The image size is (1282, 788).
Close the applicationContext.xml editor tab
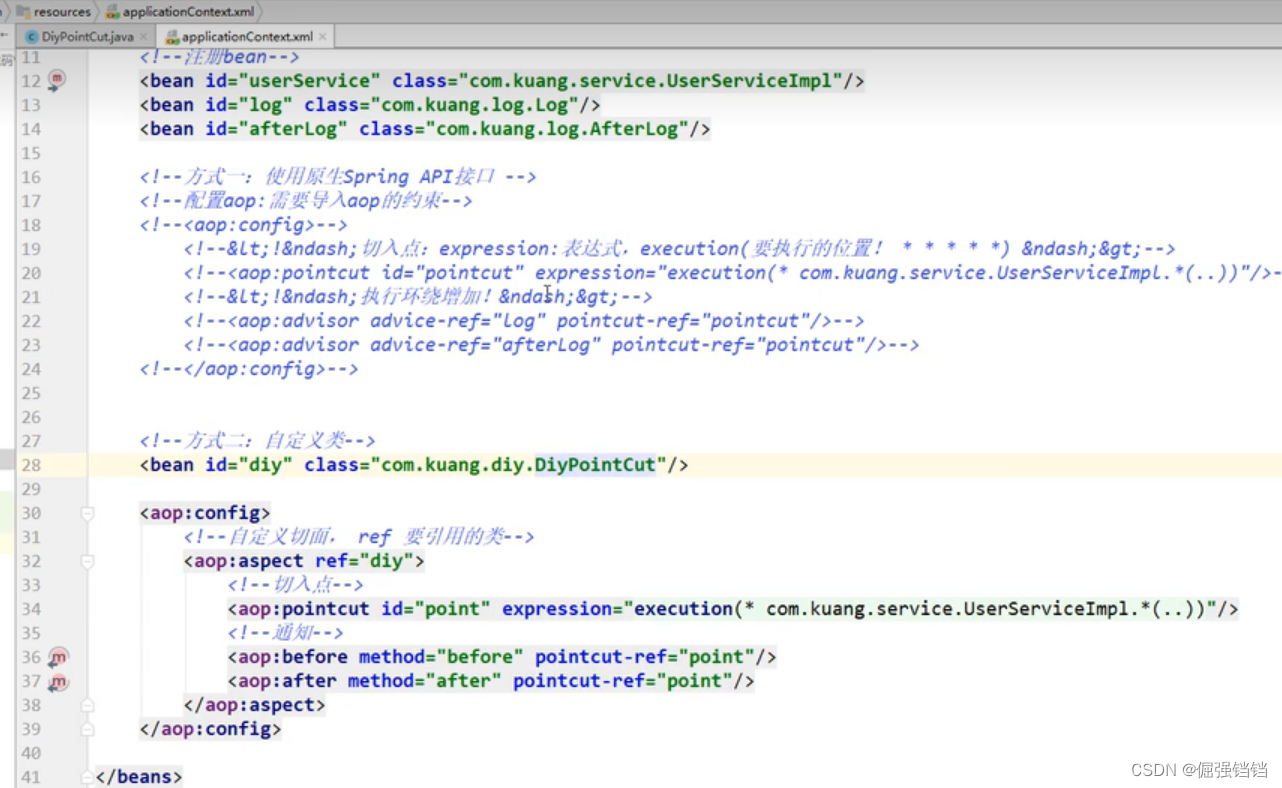tap(322, 37)
